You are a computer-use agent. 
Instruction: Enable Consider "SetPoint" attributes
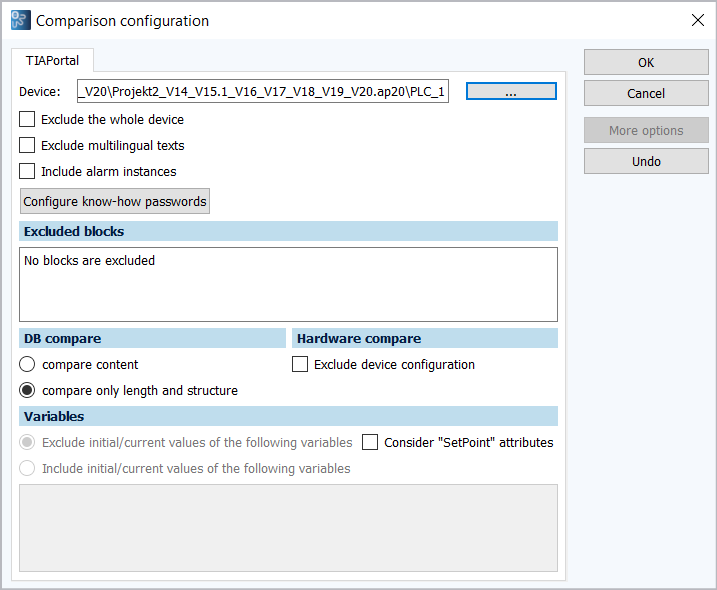point(370,442)
